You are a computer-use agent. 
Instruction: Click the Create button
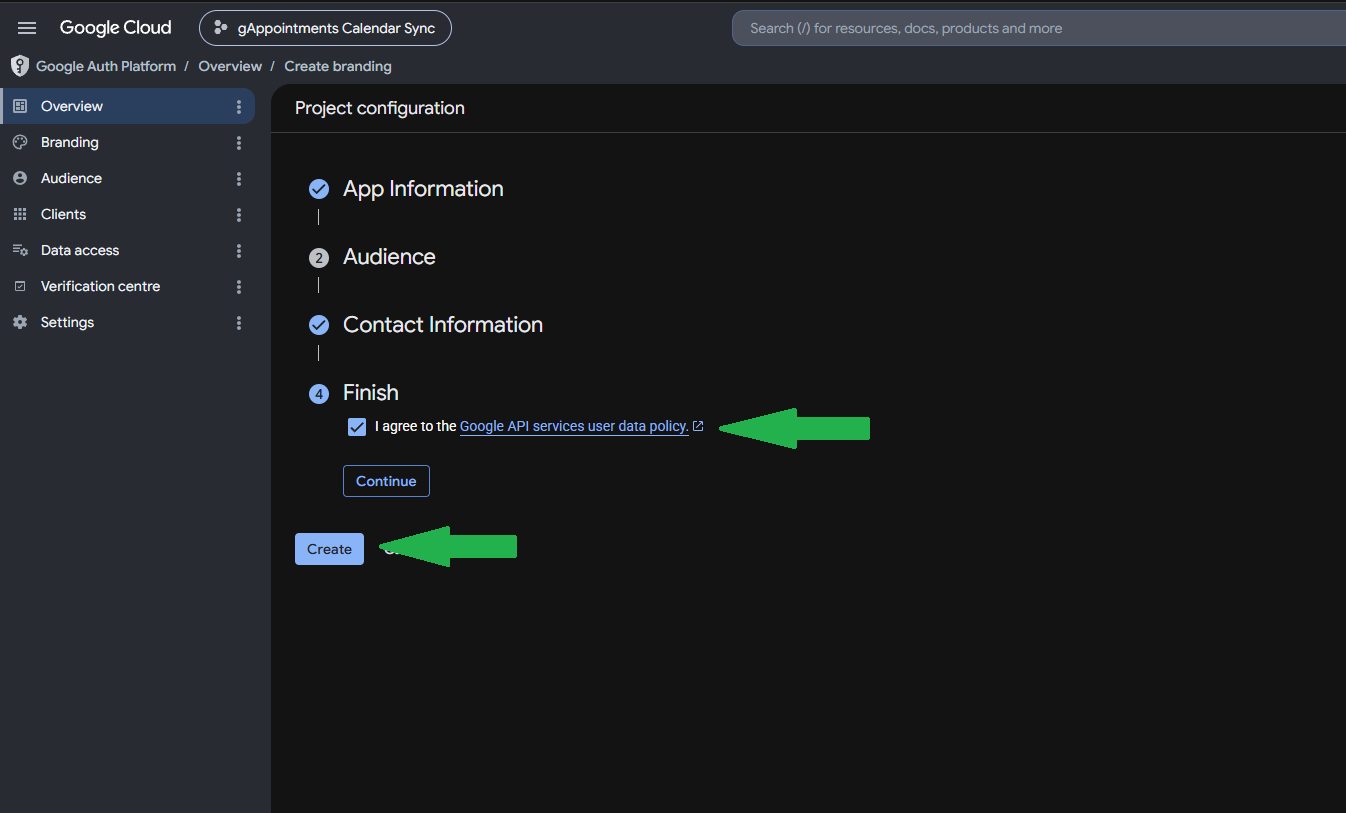(329, 549)
